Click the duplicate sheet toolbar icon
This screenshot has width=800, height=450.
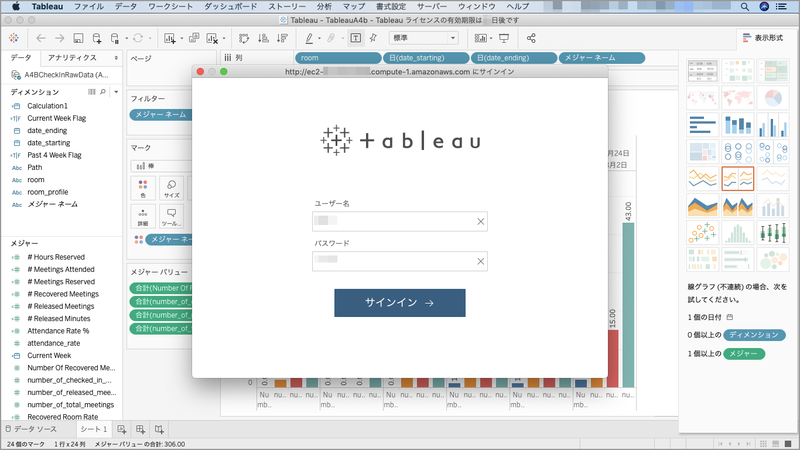click(194, 38)
